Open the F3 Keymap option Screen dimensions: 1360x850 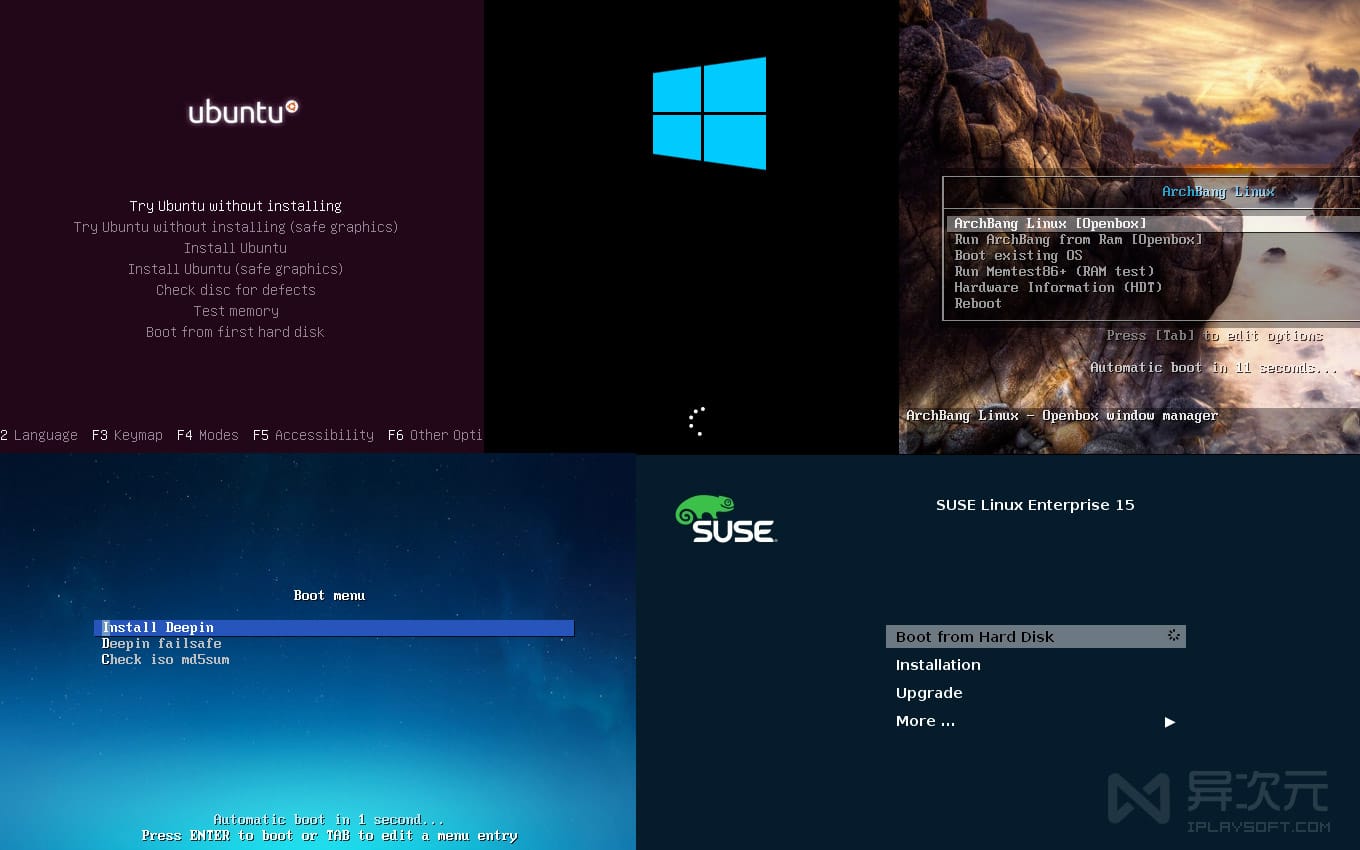[127, 435]
